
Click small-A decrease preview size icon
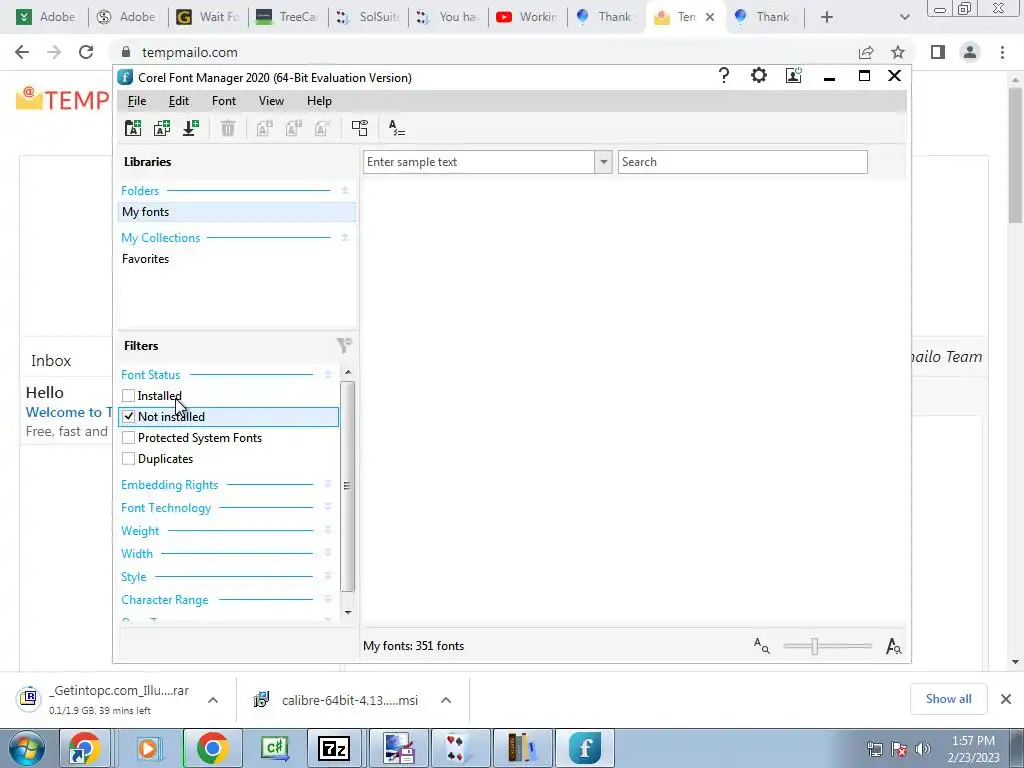pyautogui.click(x=761, y=646)
